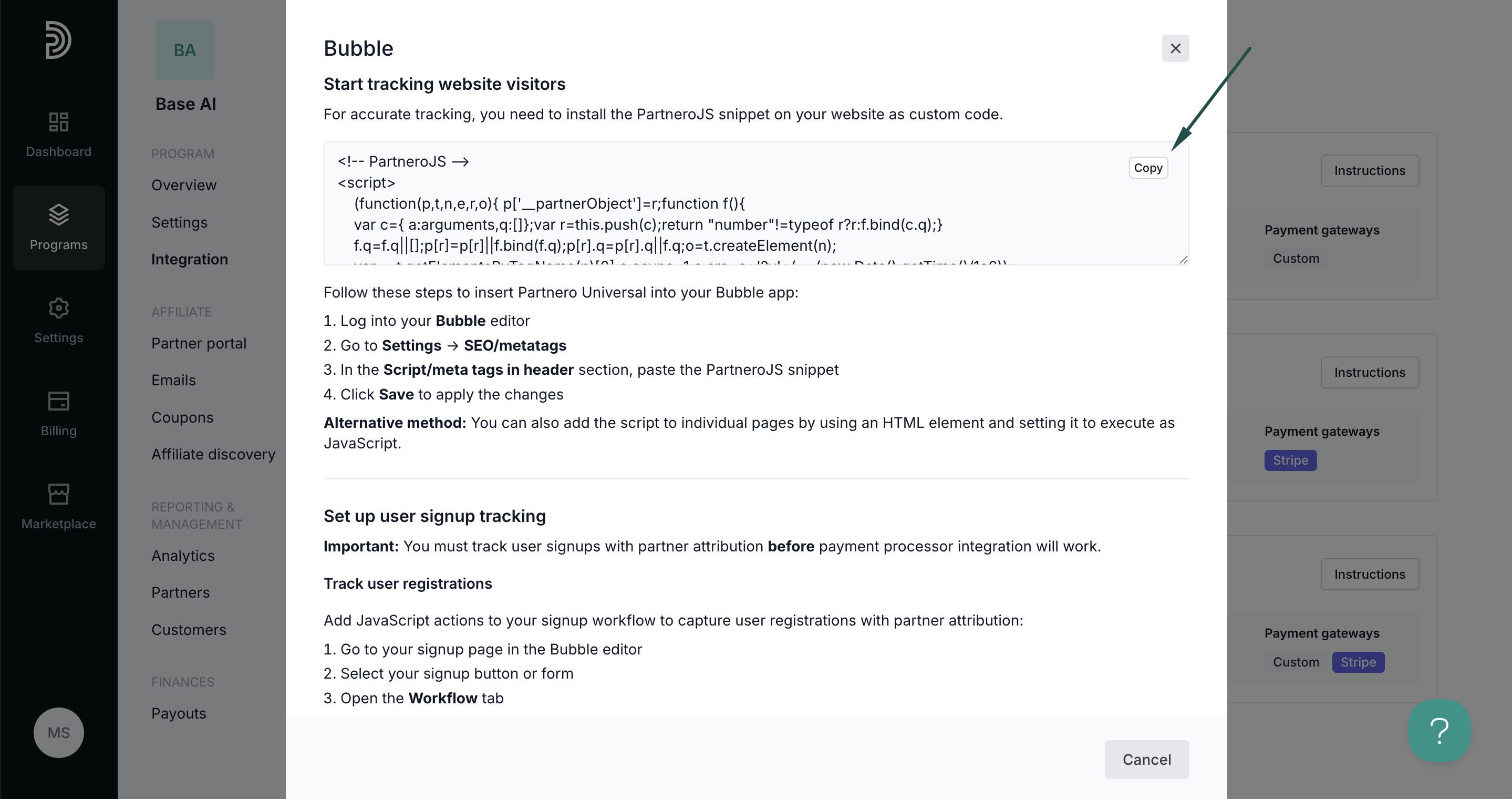Image resolution: width=1512 pixels, height=799 pixels.
Task: Open the Marketplace store icon
Action: point(58,494)
